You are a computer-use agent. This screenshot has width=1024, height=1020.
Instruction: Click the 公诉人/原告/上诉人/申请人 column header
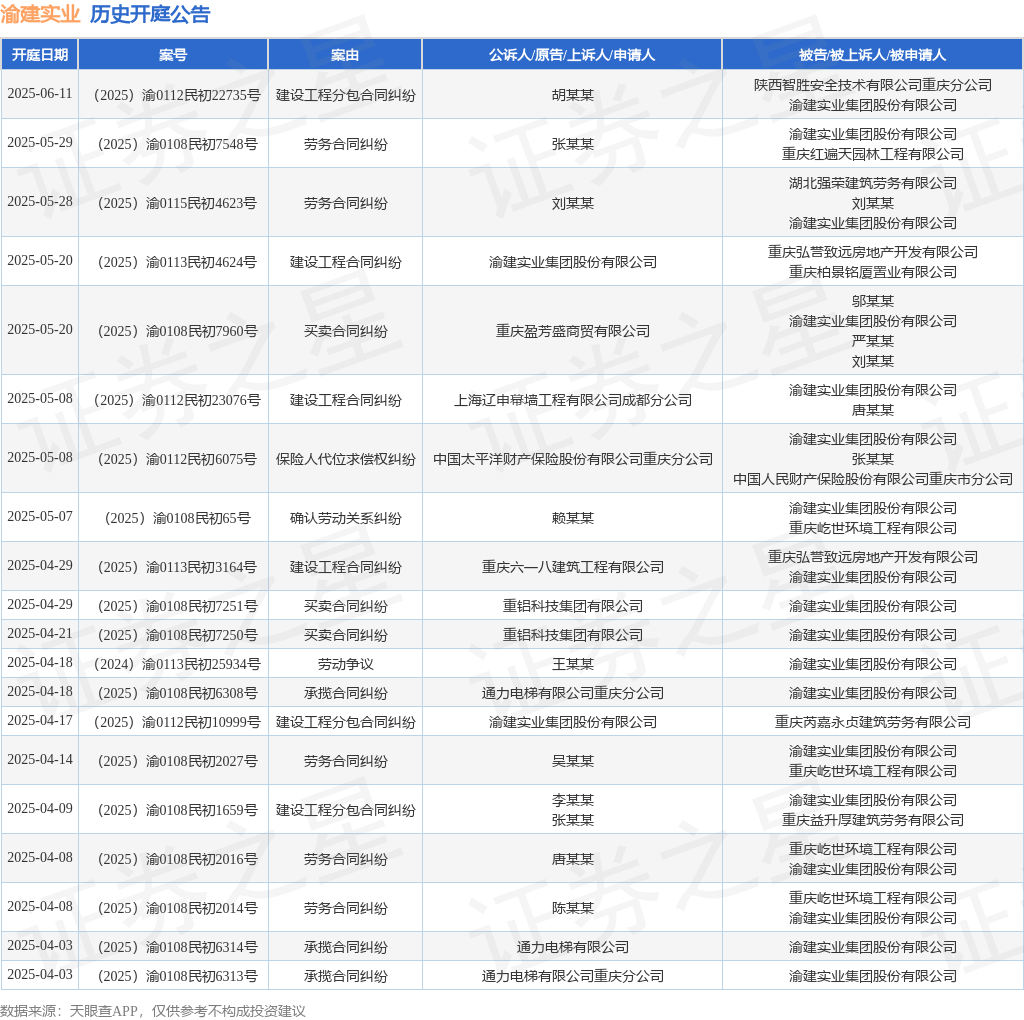click(572, 55)
